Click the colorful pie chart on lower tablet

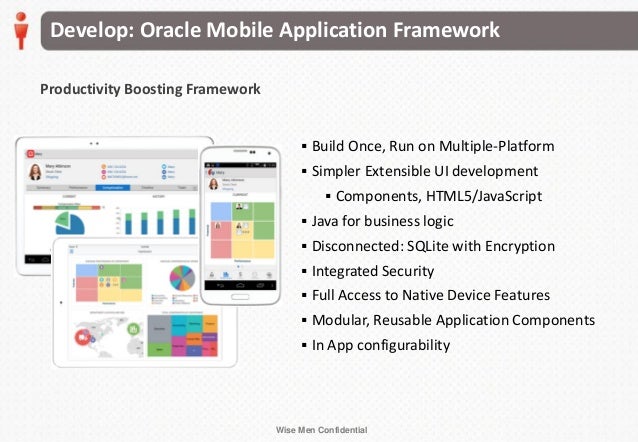[x=182, y=278]
